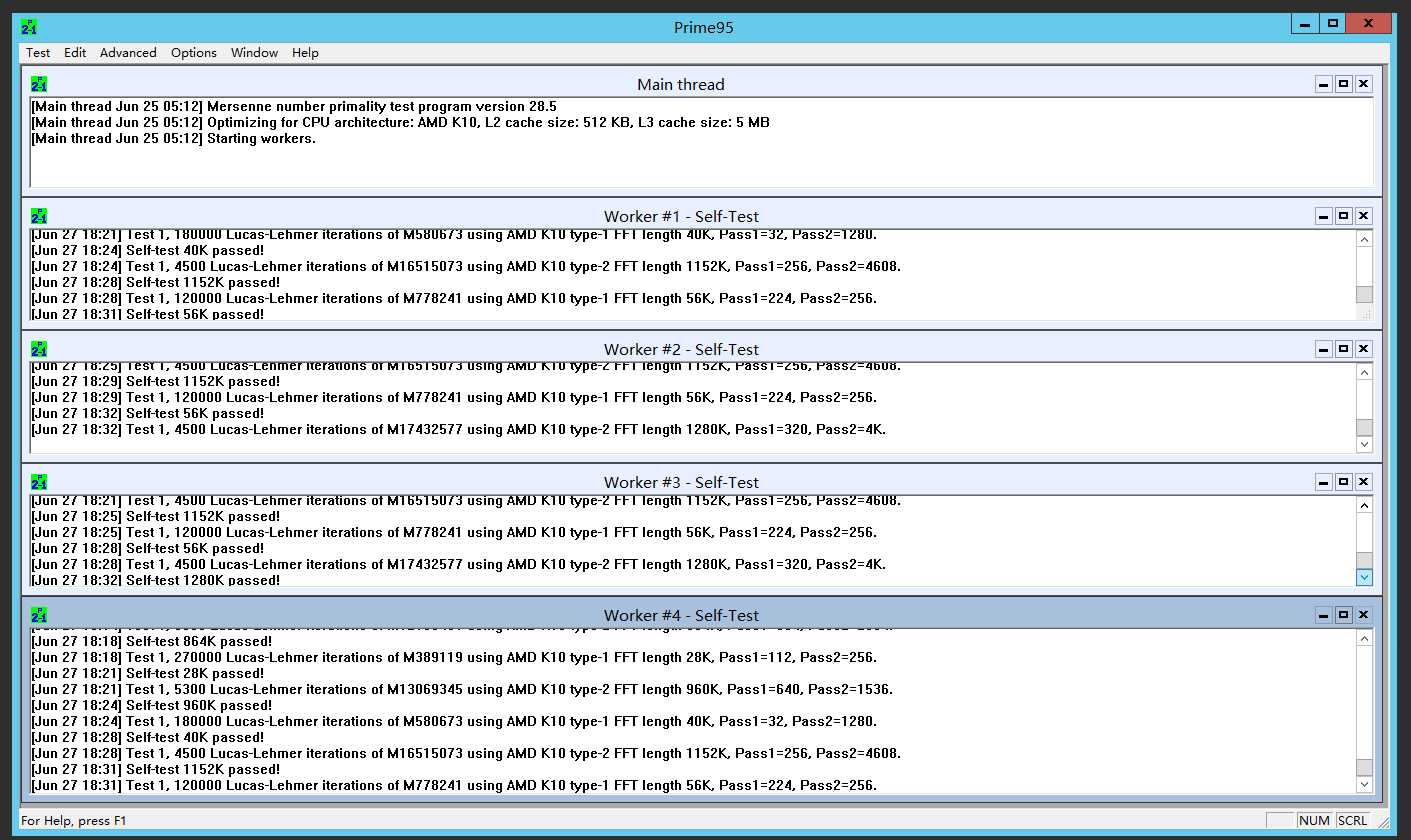Viewport: 1411px width, 840px height.
Task: Click Worker #3 scrollbar up arrow
Action: pyautogui.click(x=1364, y=505)
